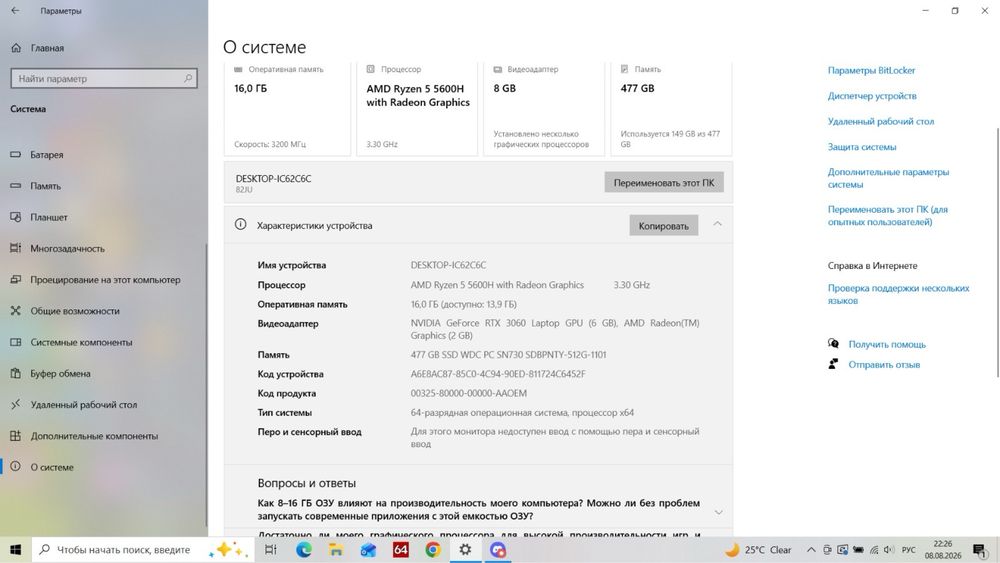Open the Параметры BitLocker link
This screenshot has width=1000, height=563.
point(871,70)
